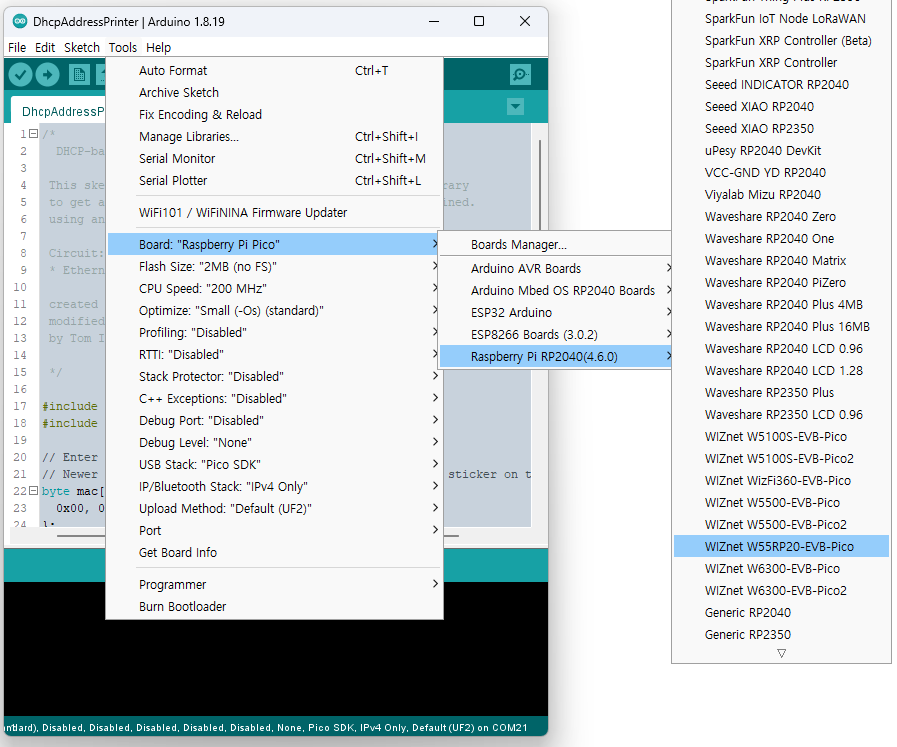Collapse the comment block at line 1
This screenshot has width=897, height=747.
click(33, 134)
